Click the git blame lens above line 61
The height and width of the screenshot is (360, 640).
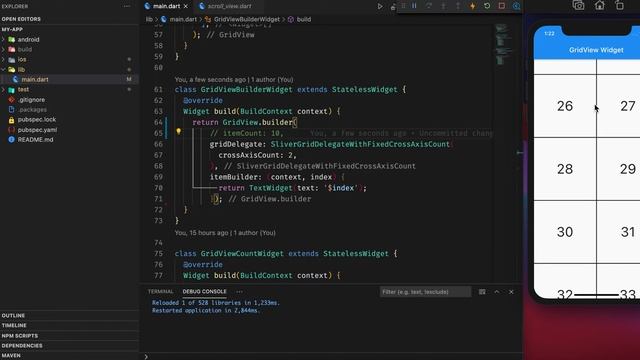[x=234, y=80]
